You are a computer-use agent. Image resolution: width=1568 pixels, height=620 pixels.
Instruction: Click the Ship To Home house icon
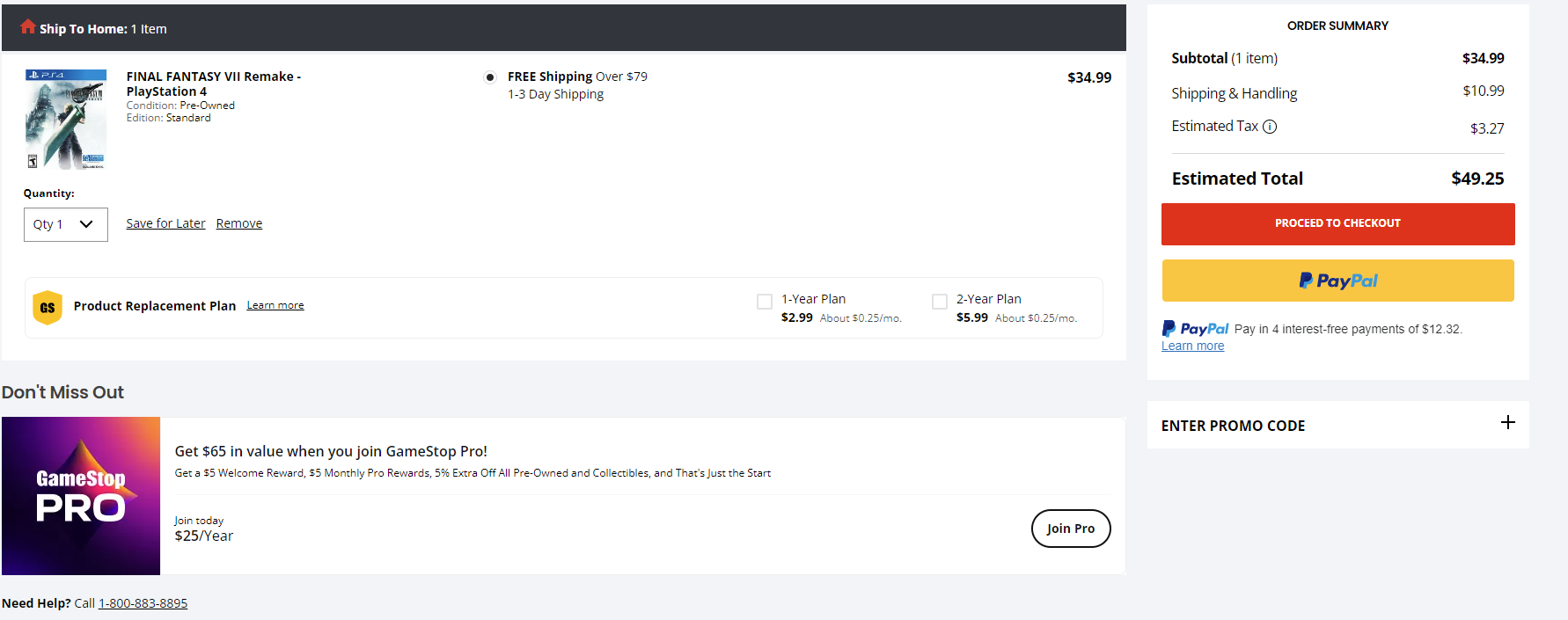28,26
